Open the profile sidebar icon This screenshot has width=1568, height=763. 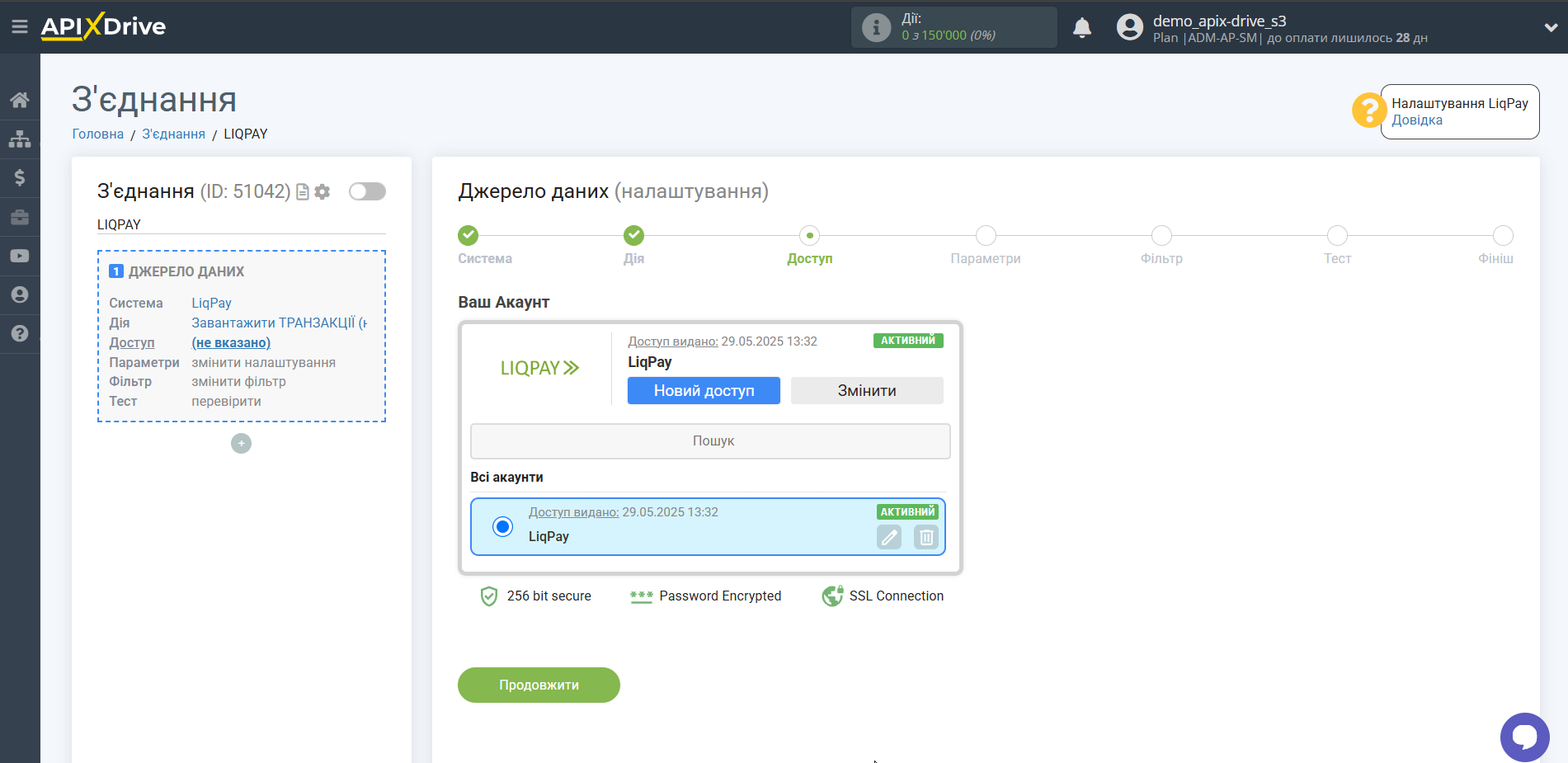(x=20, y=294)
